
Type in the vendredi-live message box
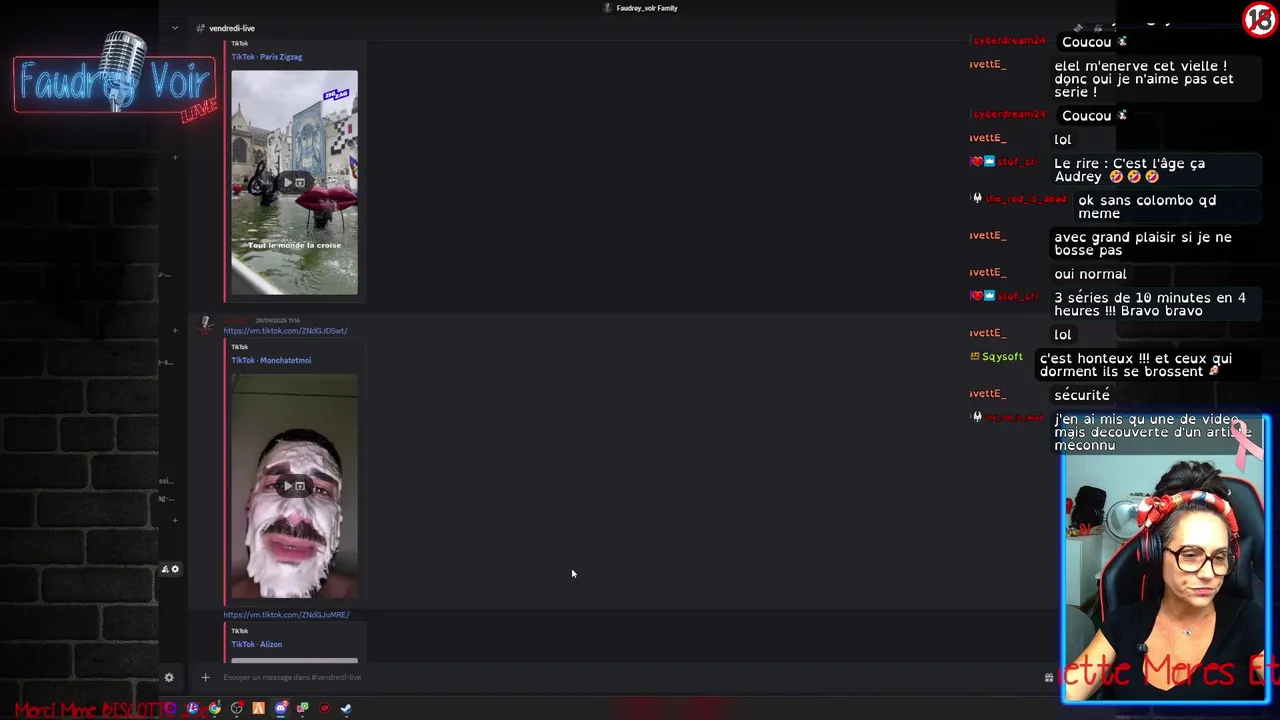tap(620, 677)
